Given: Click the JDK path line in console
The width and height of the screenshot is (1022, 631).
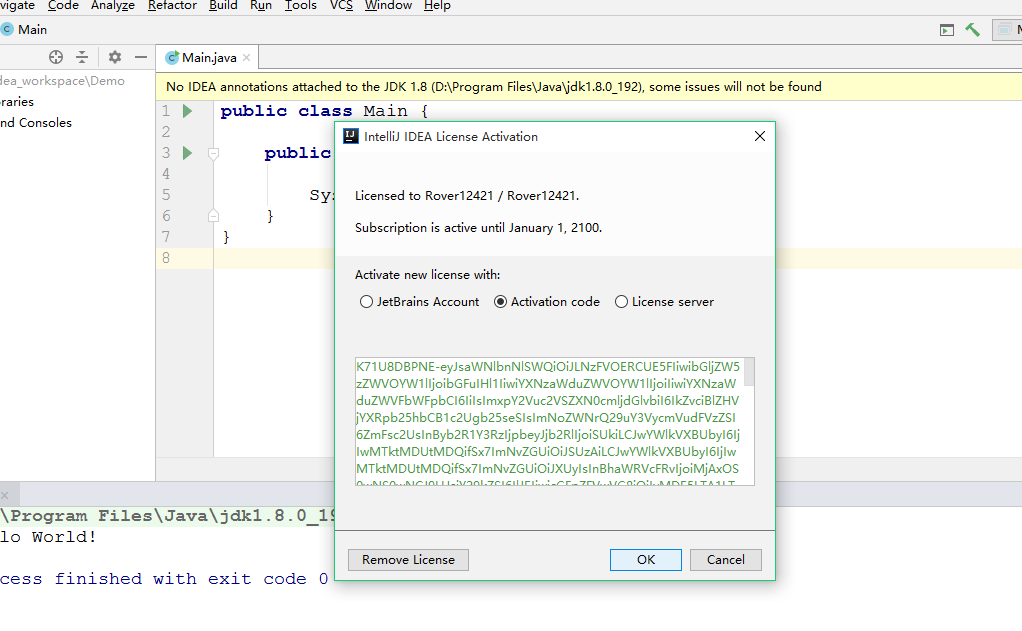Looking at the screenshot, I should (x=168, y=516).
